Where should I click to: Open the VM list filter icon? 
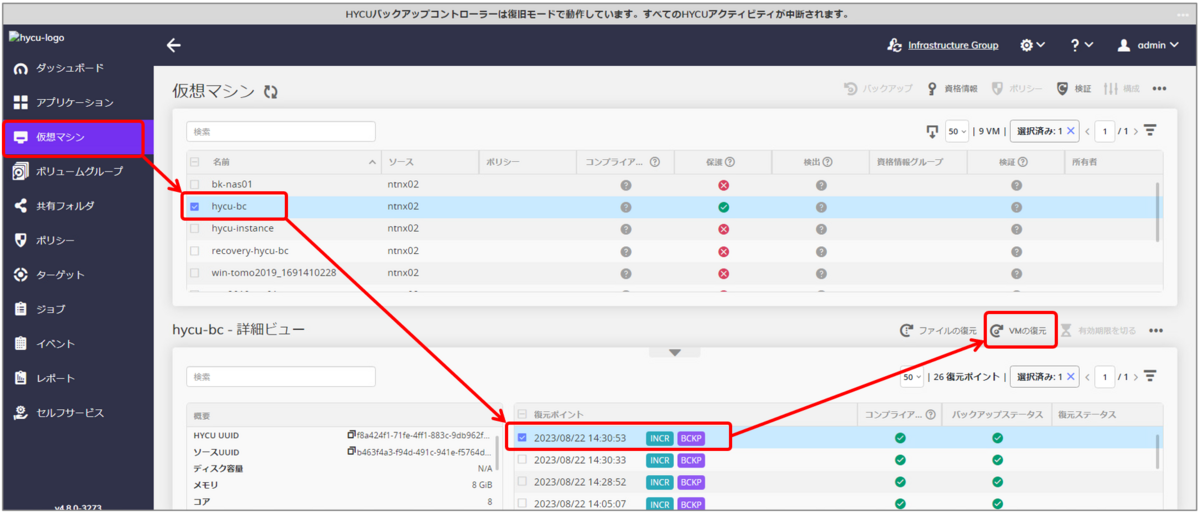point(1150,131)
